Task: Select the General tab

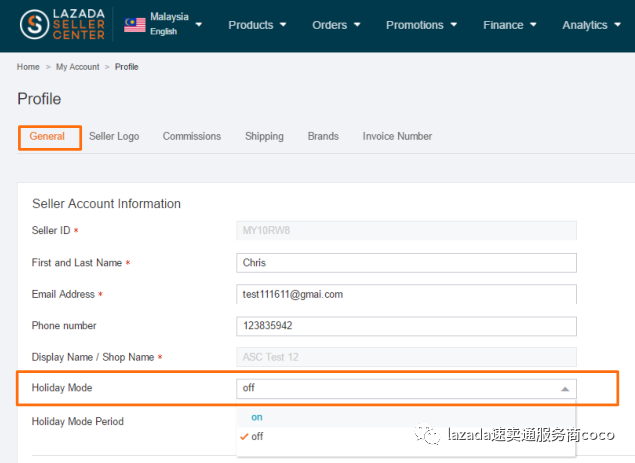Action: (47, 137)
